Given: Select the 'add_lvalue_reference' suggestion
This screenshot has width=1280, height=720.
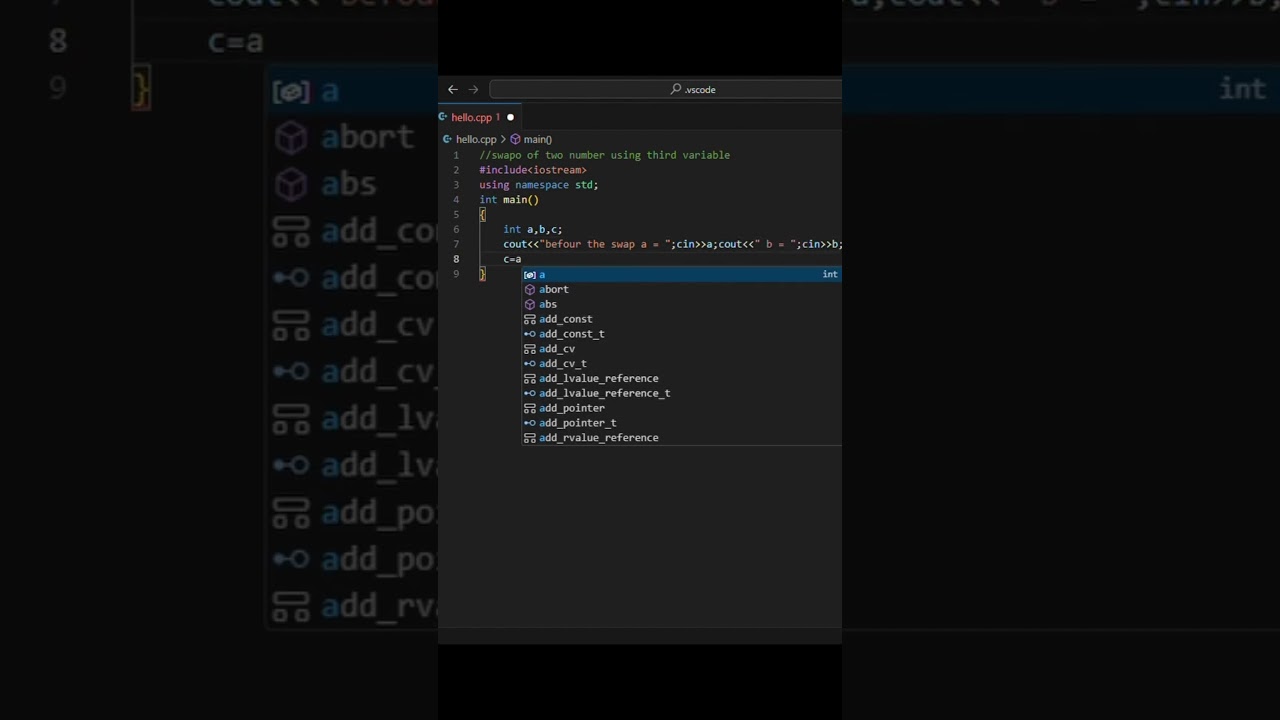Looking at the screenshot, I should 681,378.
